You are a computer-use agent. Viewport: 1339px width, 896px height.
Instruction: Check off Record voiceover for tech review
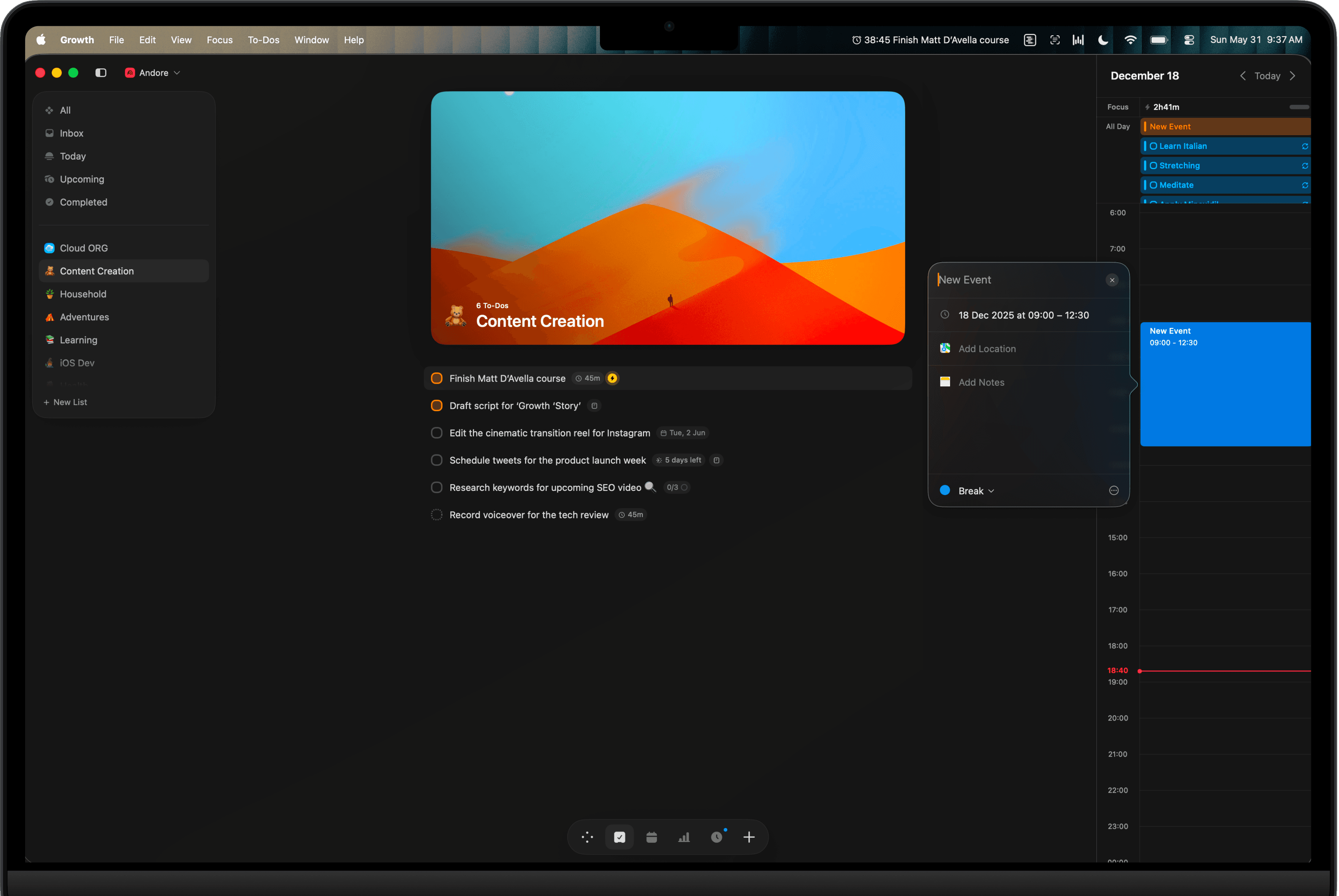click(437, 515)
